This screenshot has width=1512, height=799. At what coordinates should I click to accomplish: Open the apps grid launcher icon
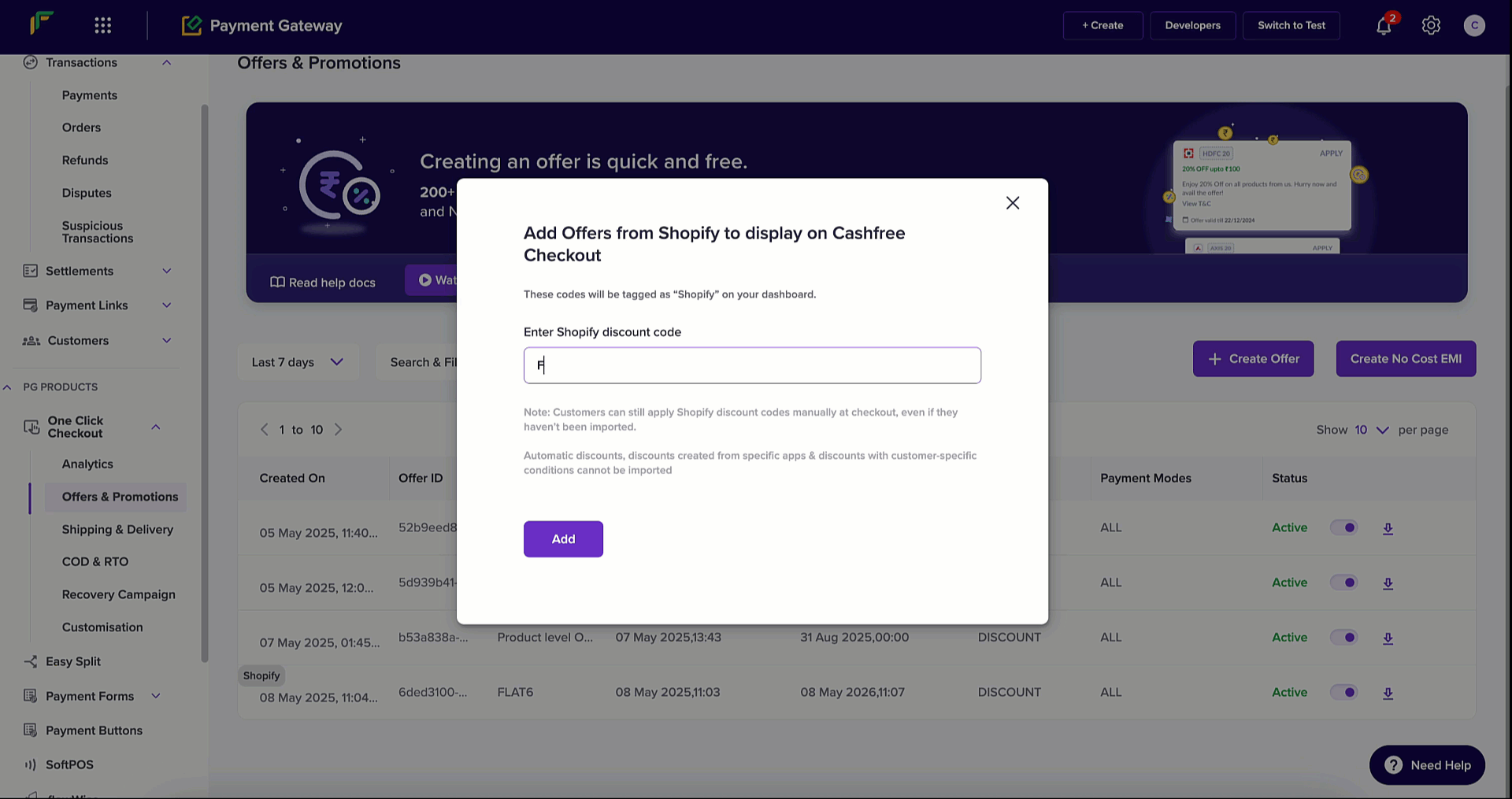pos(102,25)
